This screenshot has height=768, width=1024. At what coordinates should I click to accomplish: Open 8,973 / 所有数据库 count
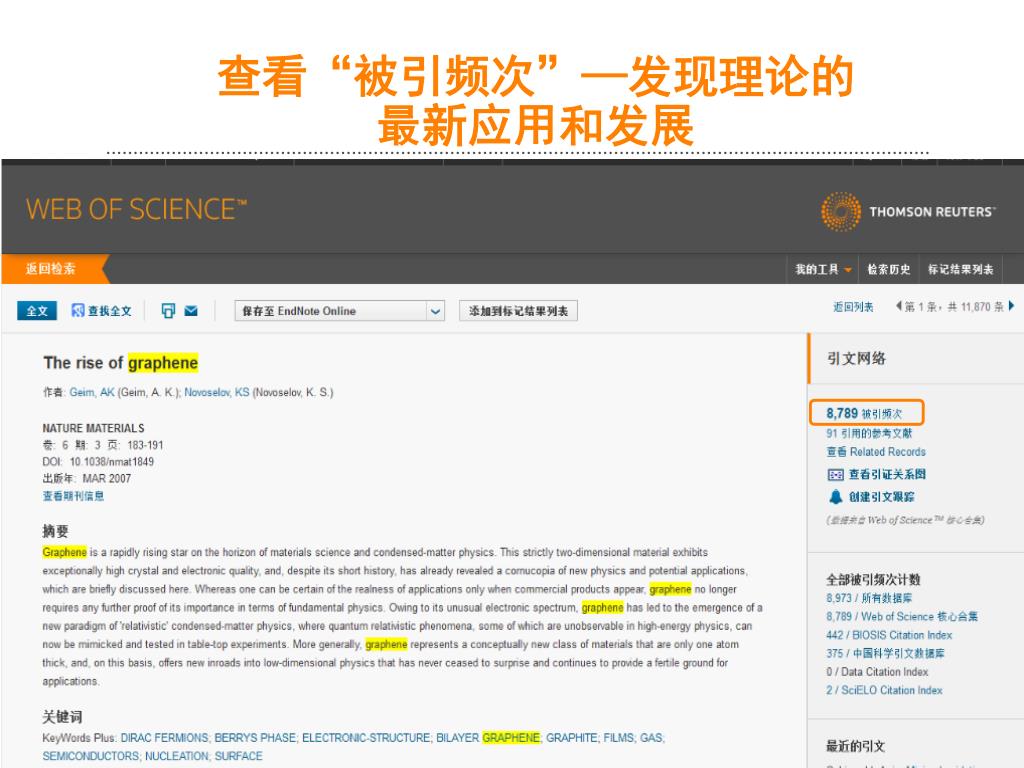[x=869, y=598]
